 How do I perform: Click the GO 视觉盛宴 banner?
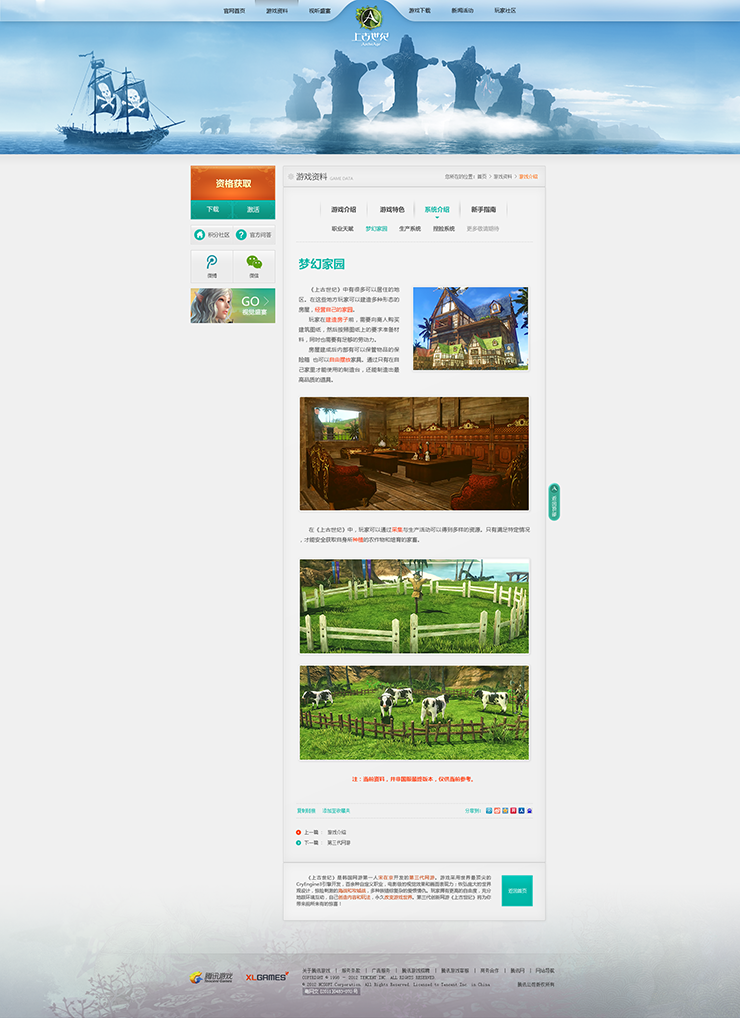[233, 306]
